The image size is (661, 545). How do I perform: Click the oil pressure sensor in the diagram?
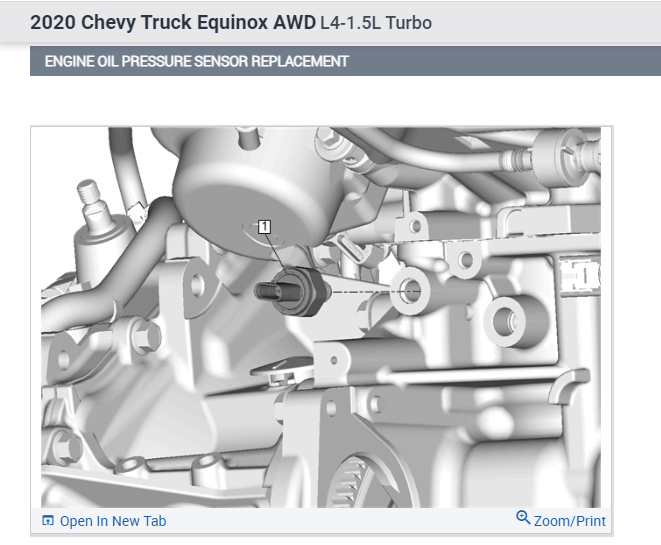292,292
